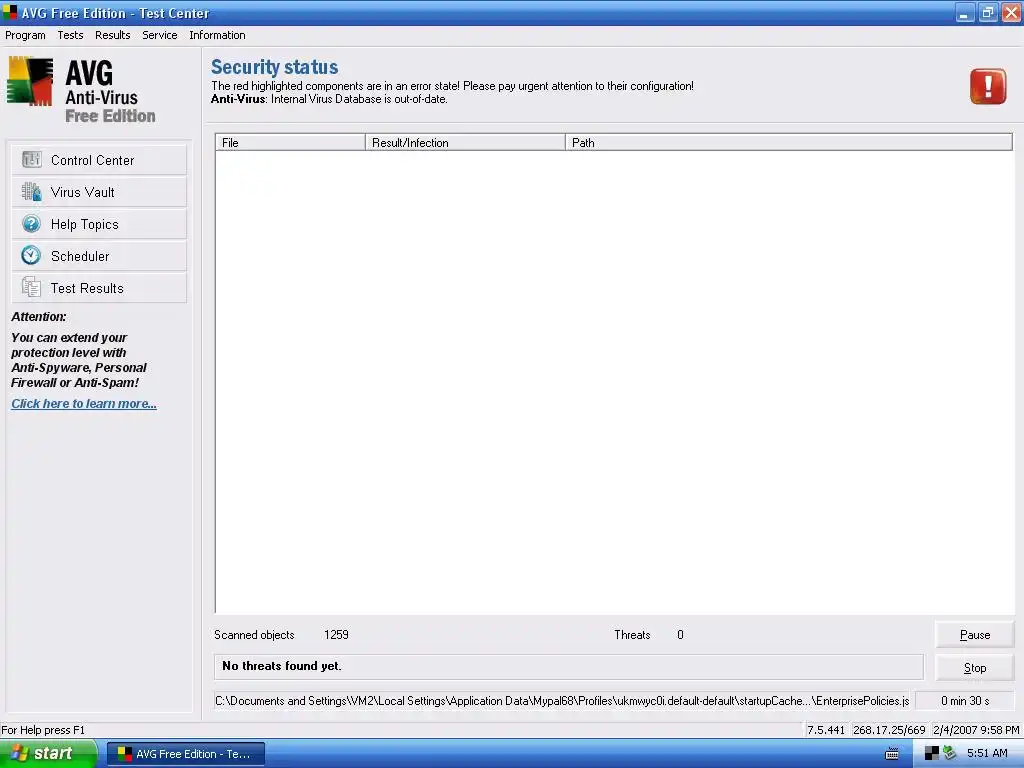Screen dimensions: 1024x768
Task: Open the Results menu
Action: tap(112, 35)
